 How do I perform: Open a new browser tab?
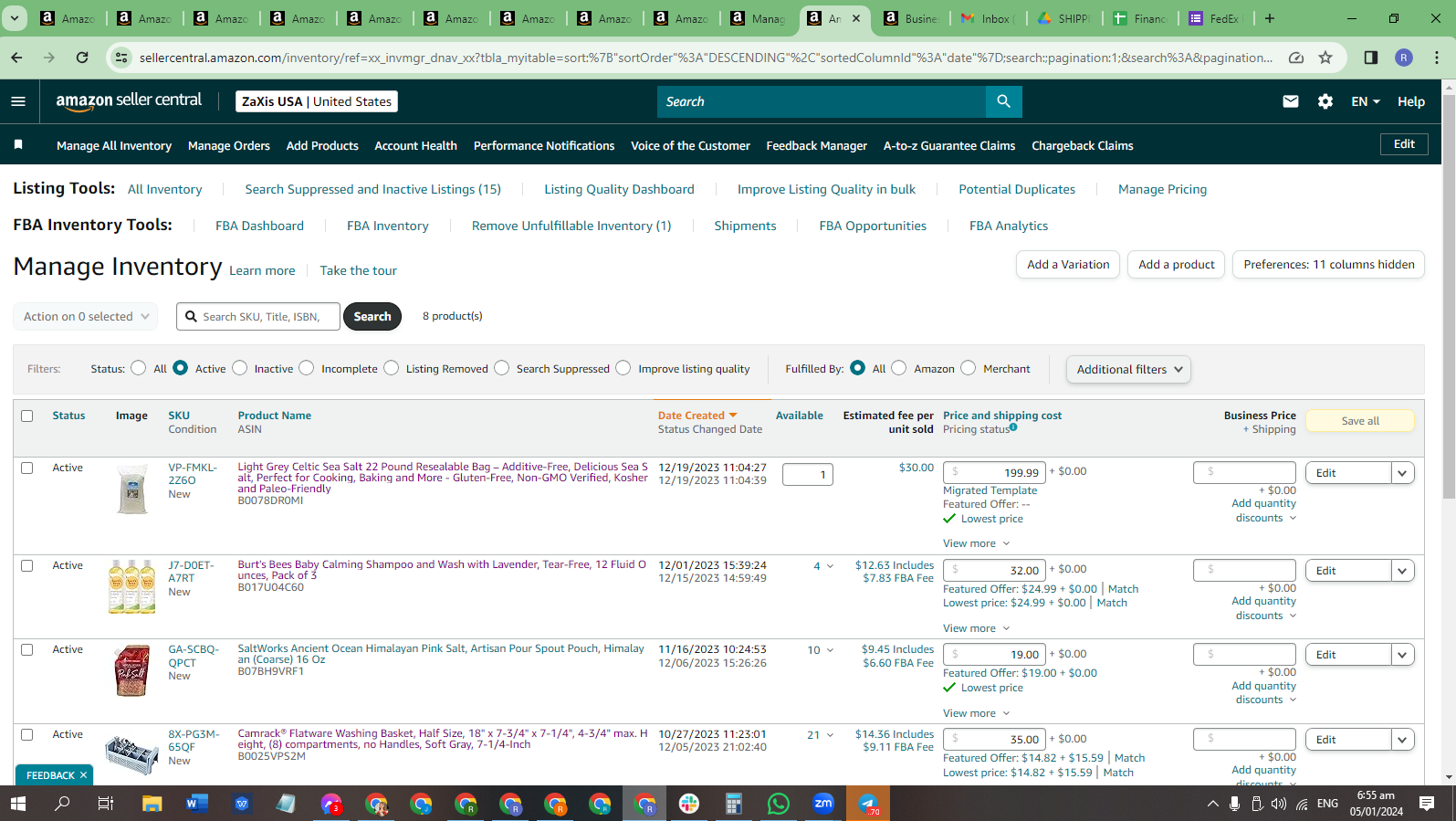click(1269, 18)
